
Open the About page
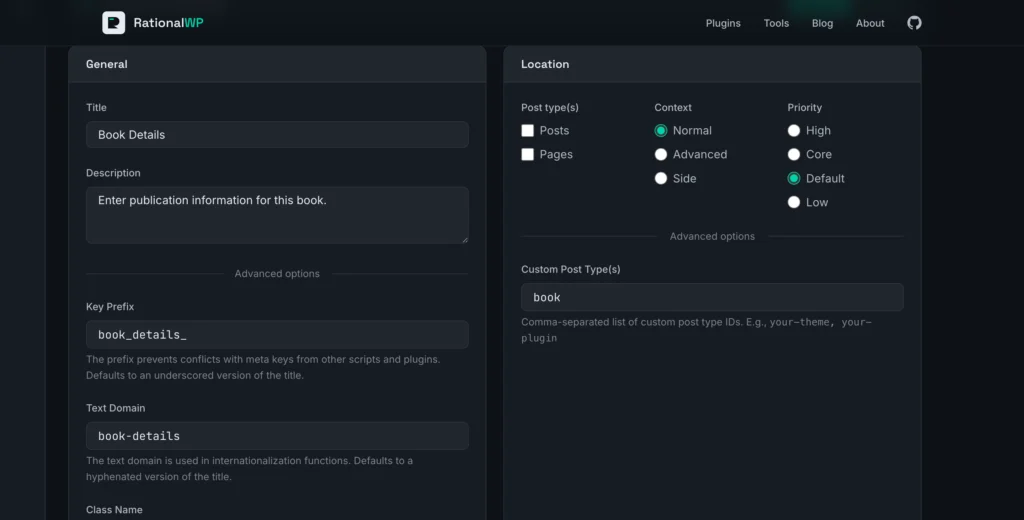pyautogui.click(x=870, y=23)
